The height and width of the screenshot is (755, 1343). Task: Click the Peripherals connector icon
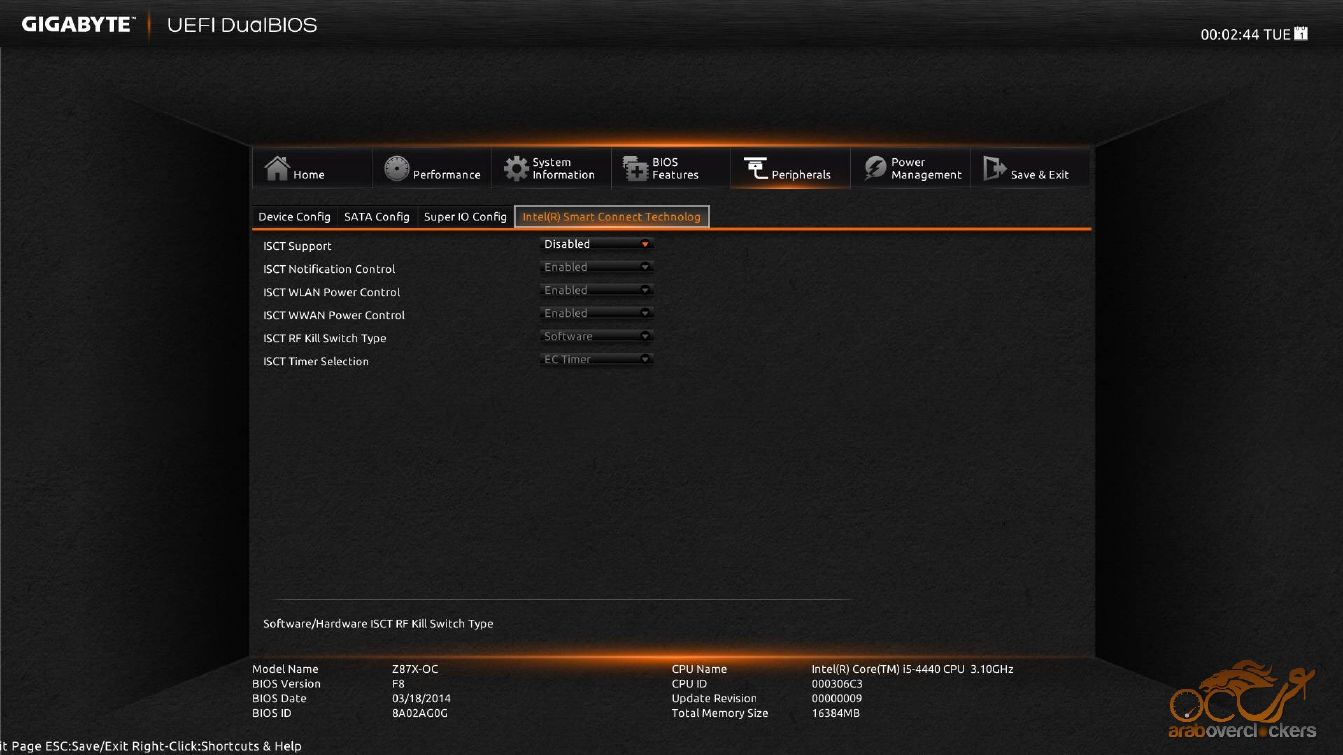pos(756,169)
